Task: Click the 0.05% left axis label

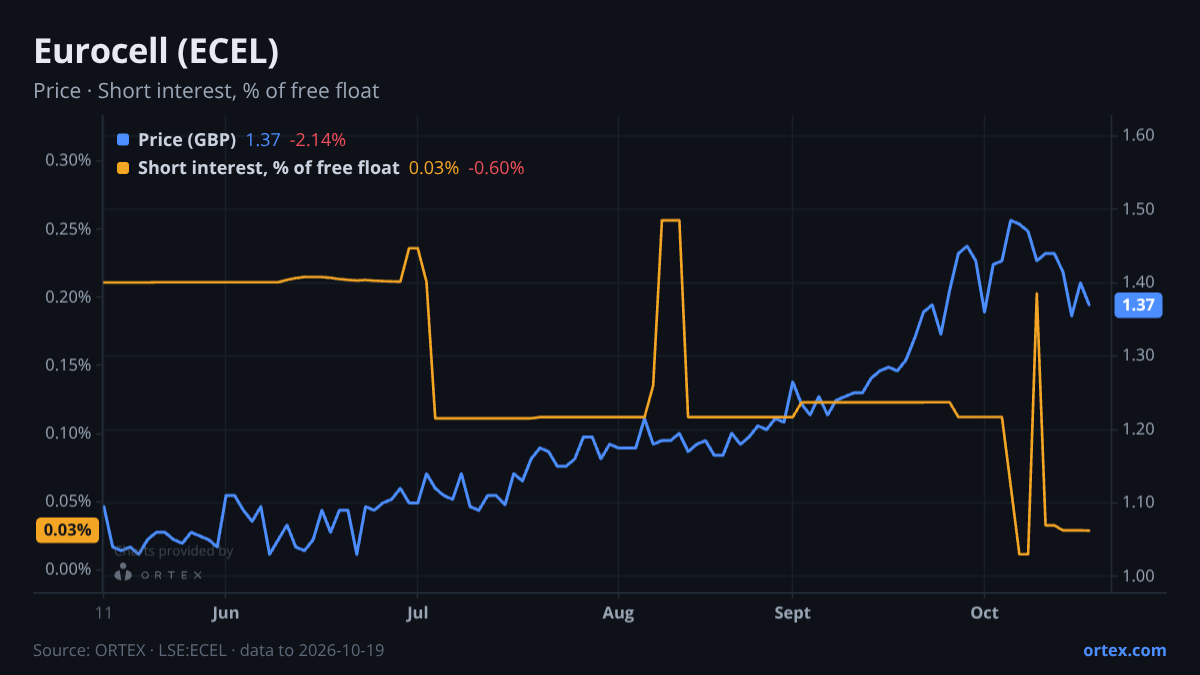Action: tap(69, 500)
